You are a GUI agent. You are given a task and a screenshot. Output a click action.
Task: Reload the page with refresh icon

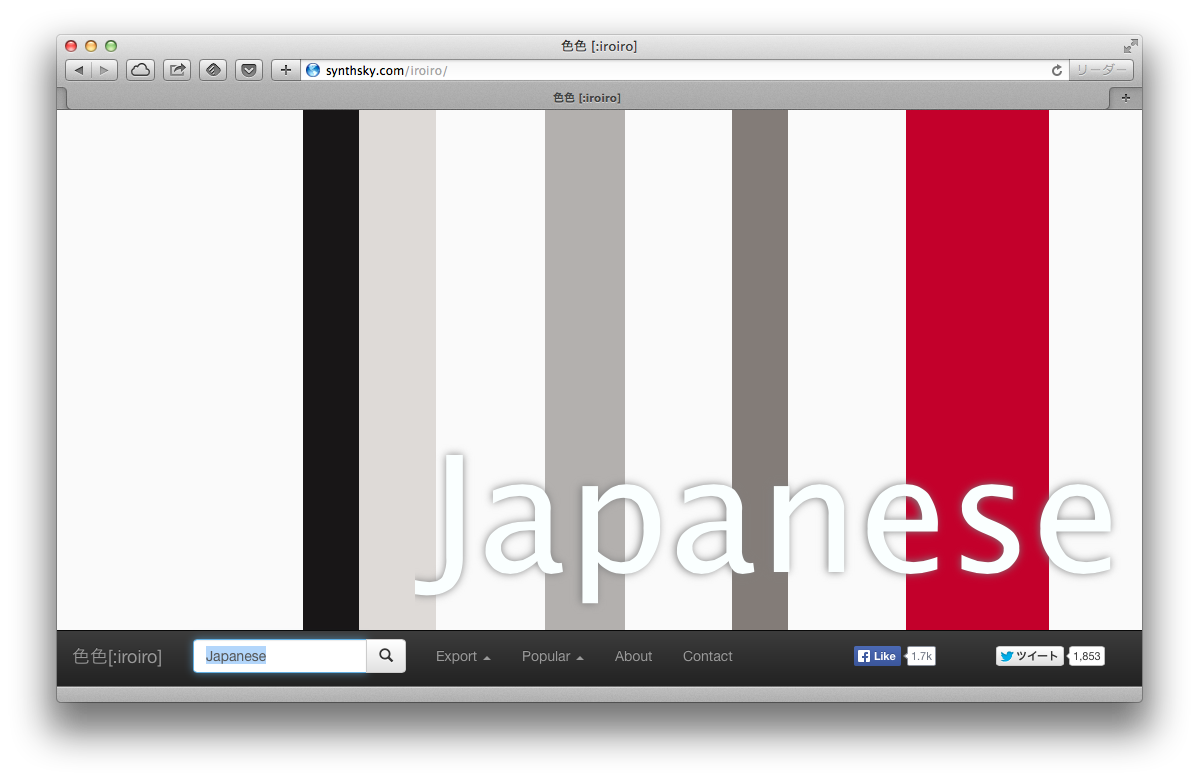pyautogui.click(x=1057, y=70)
